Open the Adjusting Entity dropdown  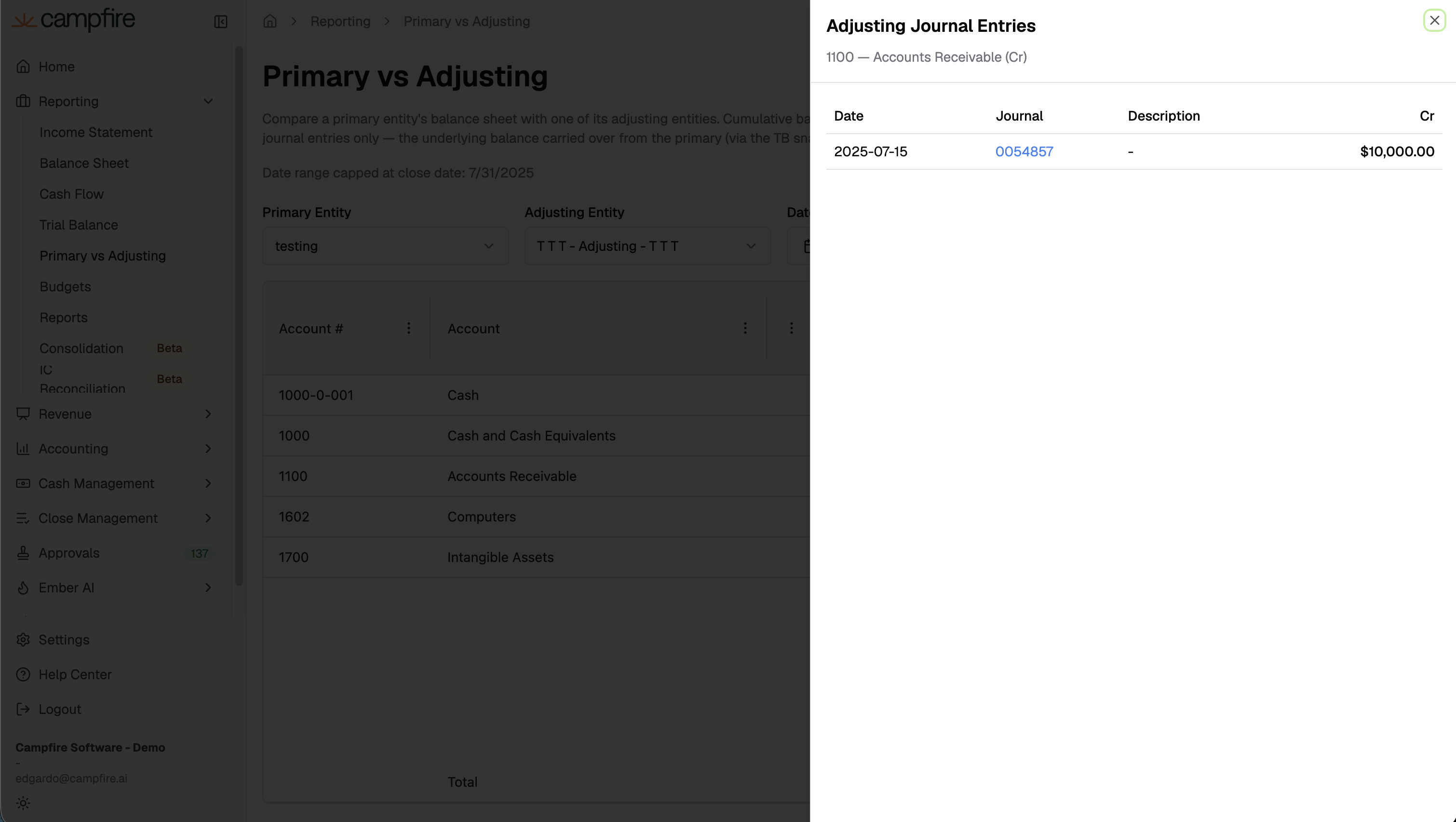tap(648, 246)
